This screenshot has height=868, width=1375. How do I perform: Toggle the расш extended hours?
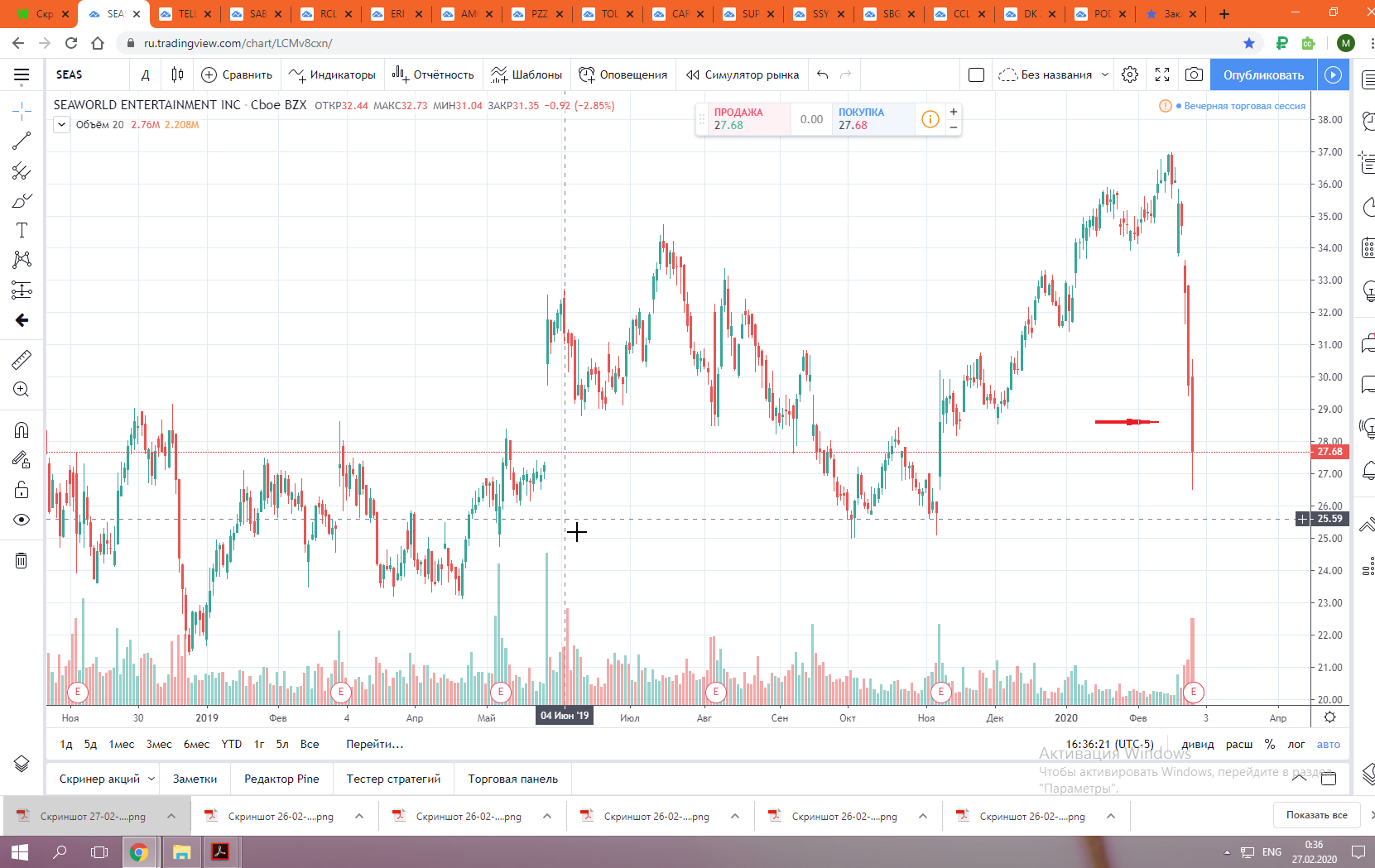click(1239, 744)
